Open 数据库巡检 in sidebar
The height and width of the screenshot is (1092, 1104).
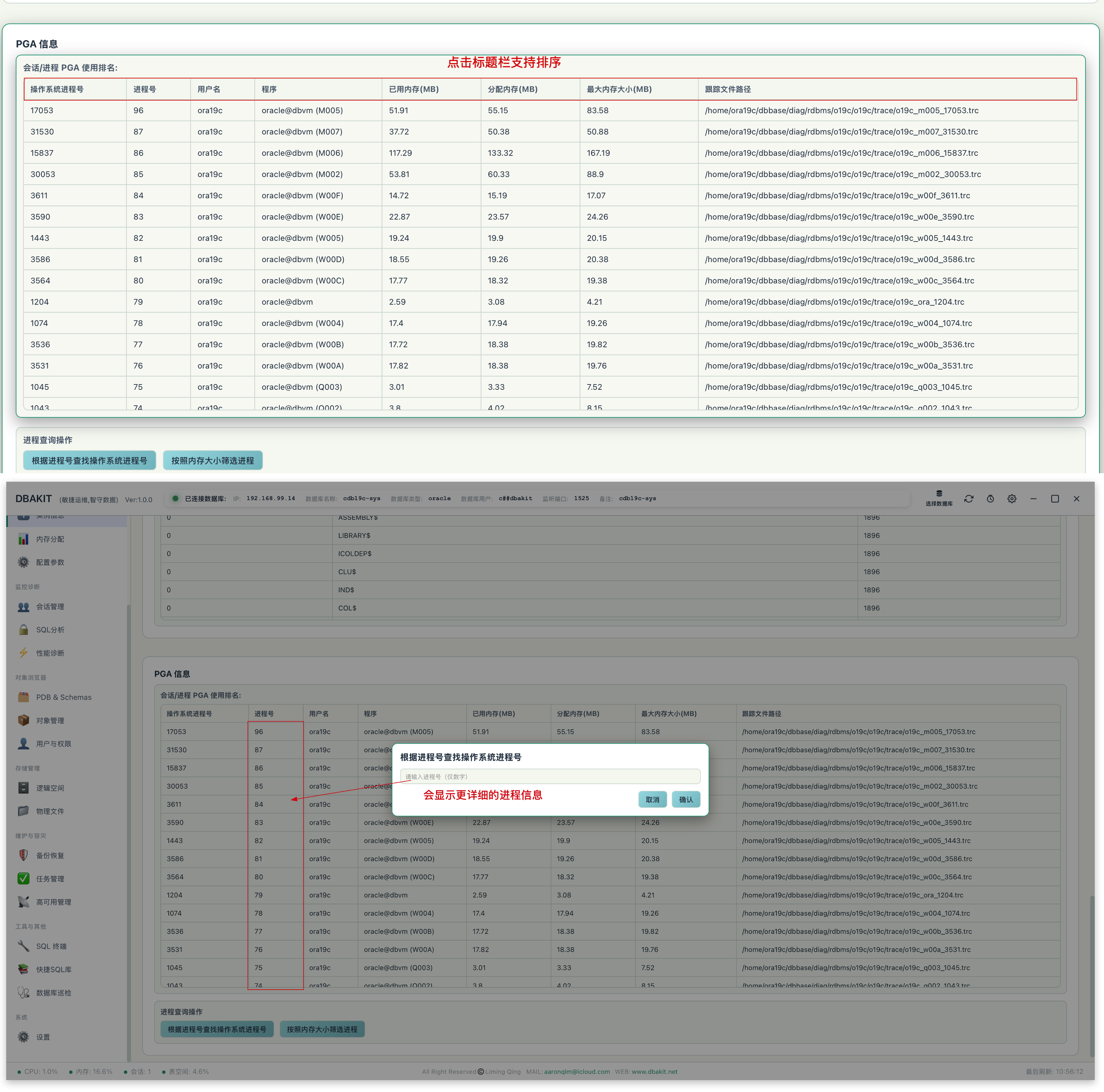pos(53,993)
